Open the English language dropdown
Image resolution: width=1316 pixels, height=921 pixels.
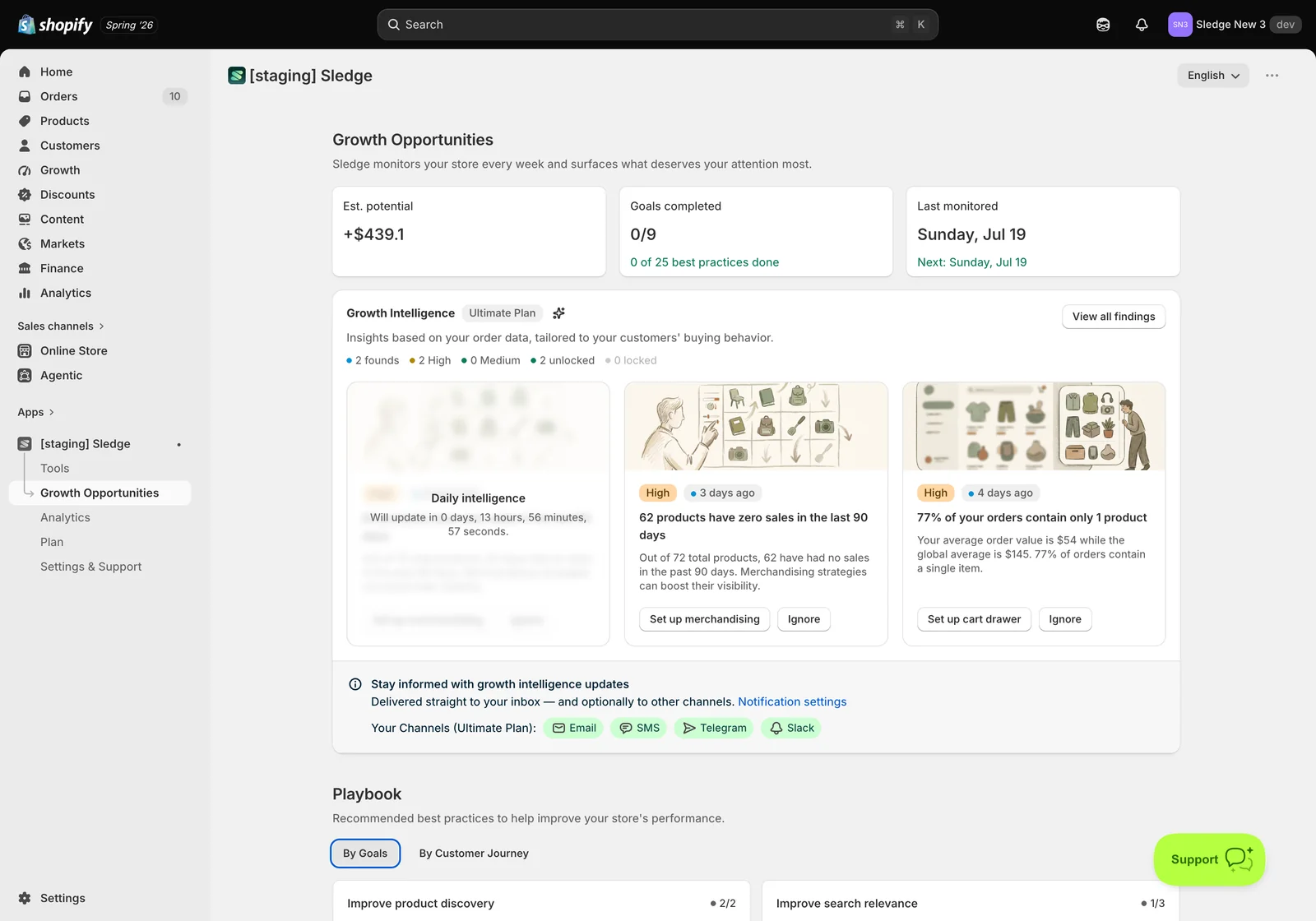click(x=1213, y=76)
